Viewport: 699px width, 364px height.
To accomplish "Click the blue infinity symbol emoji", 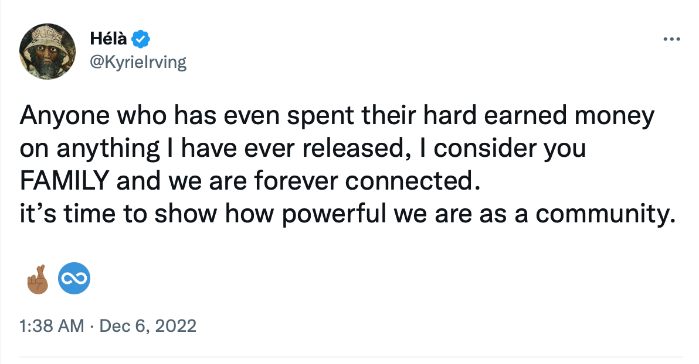I will pyautogui.click(x=74, y=278).
